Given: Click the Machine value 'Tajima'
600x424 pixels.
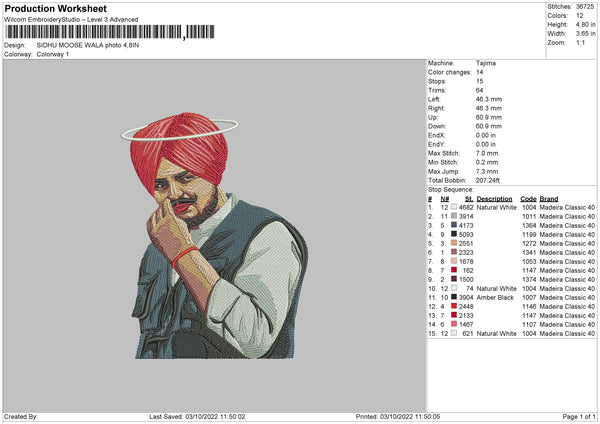Looking at the screenshot, I should pos(486,63).
